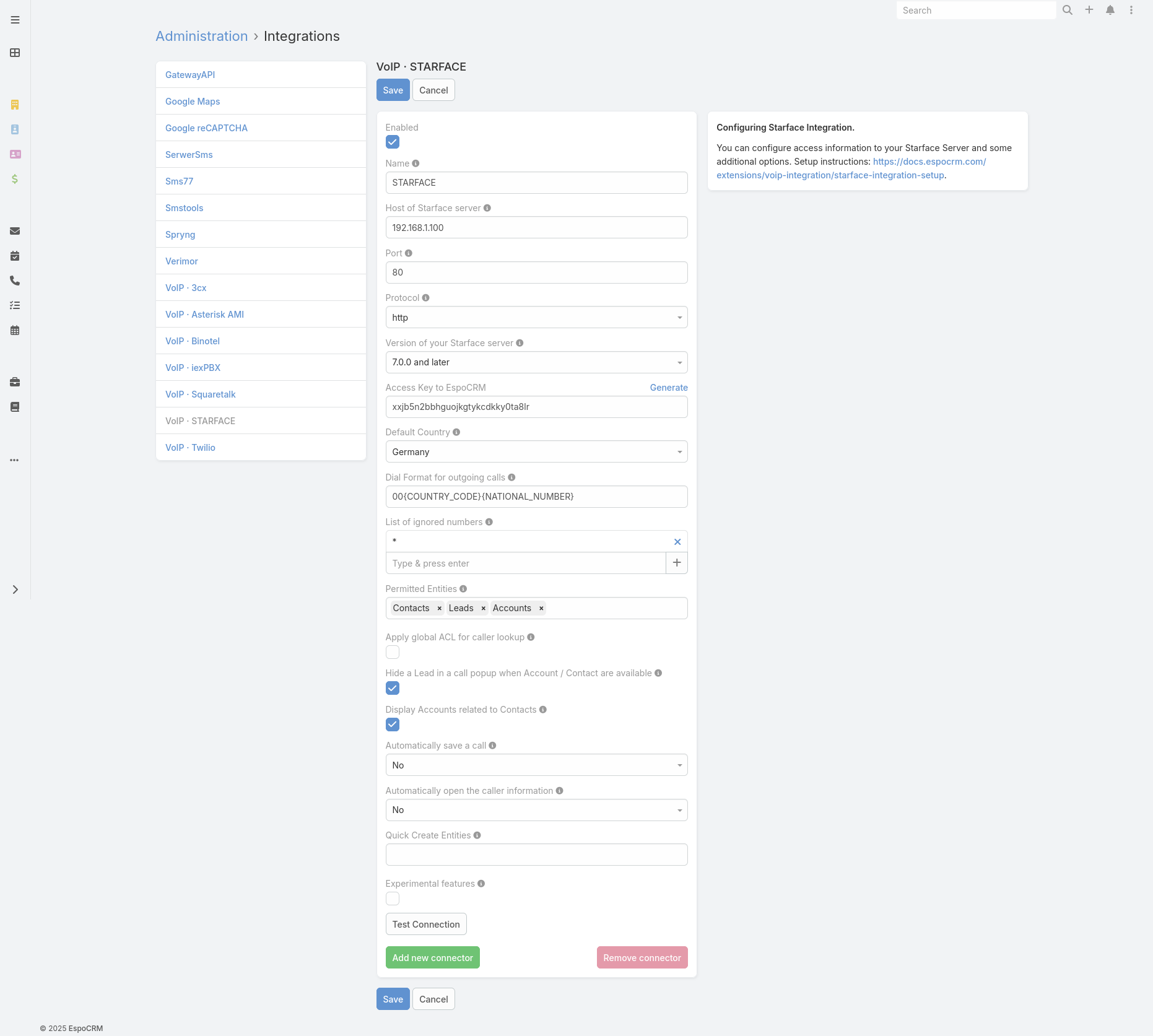Open the VoIP · Twilio integration

point(190,447)
